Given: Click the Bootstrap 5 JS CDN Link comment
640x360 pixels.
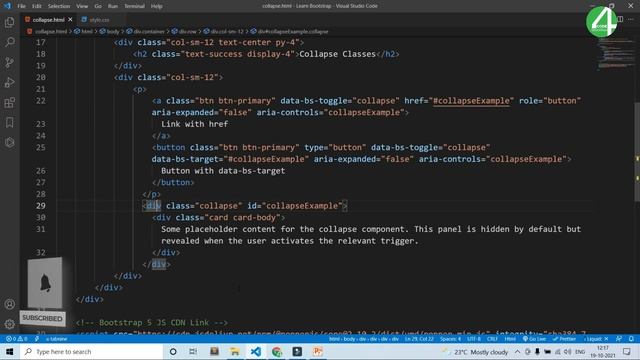Looking at the screenshot, I should coord(152,322).
